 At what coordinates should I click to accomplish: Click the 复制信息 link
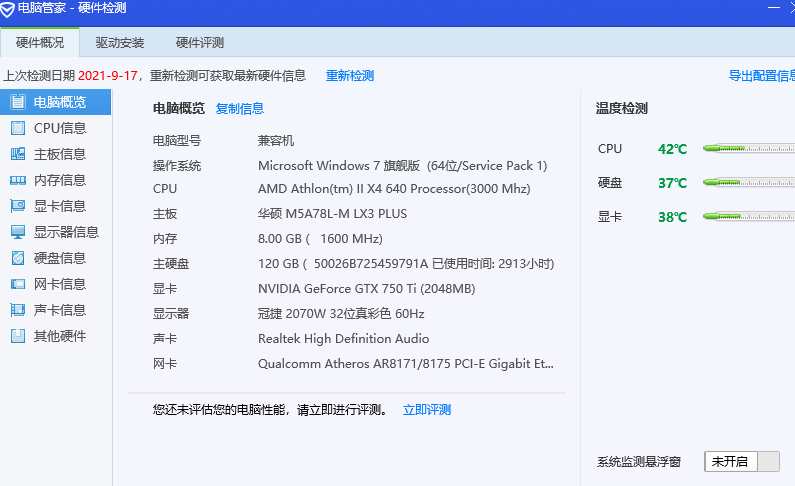pos(240,108)
